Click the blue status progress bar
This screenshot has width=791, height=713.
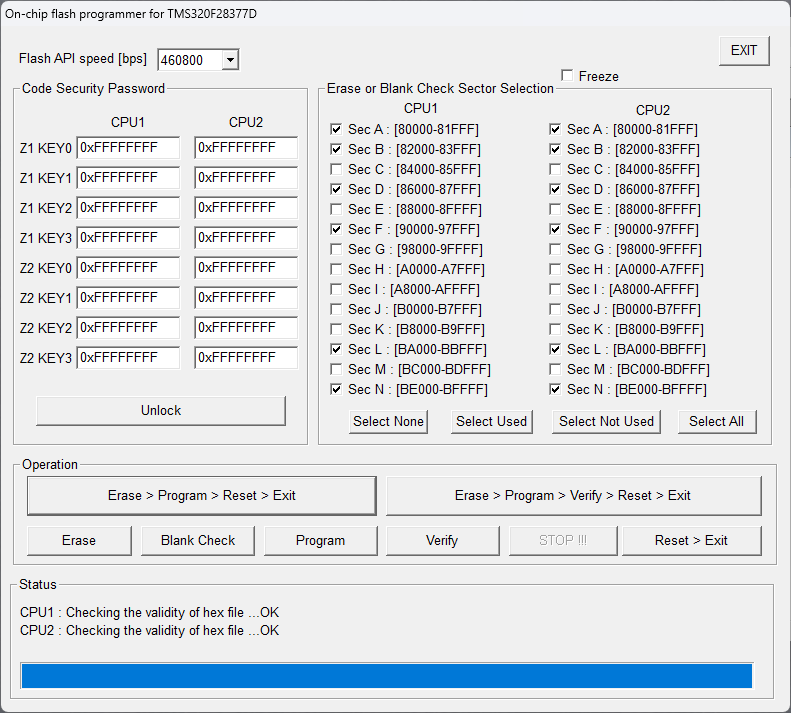387,676
